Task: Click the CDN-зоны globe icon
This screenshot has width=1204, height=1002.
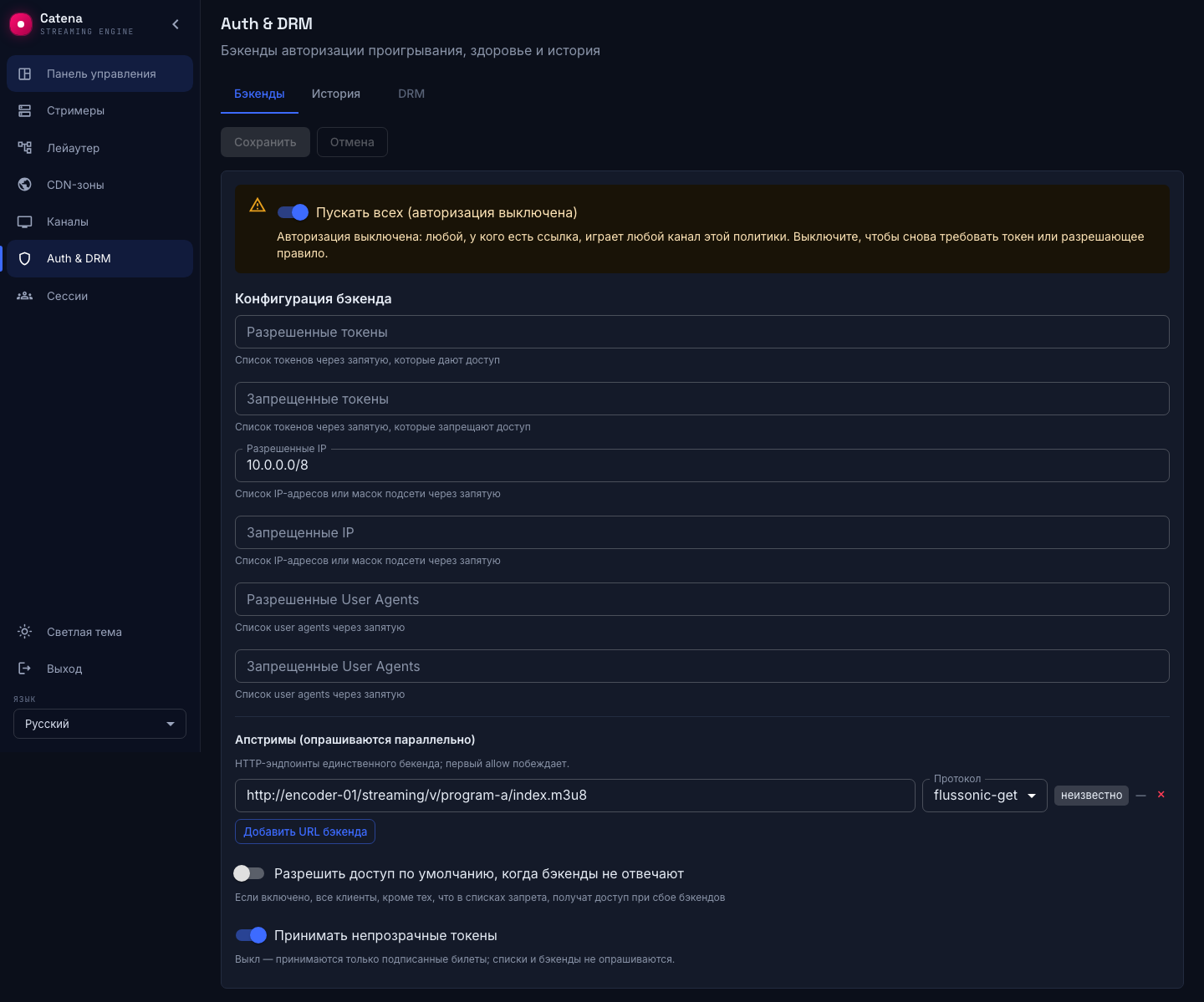Action: (25, 185)
